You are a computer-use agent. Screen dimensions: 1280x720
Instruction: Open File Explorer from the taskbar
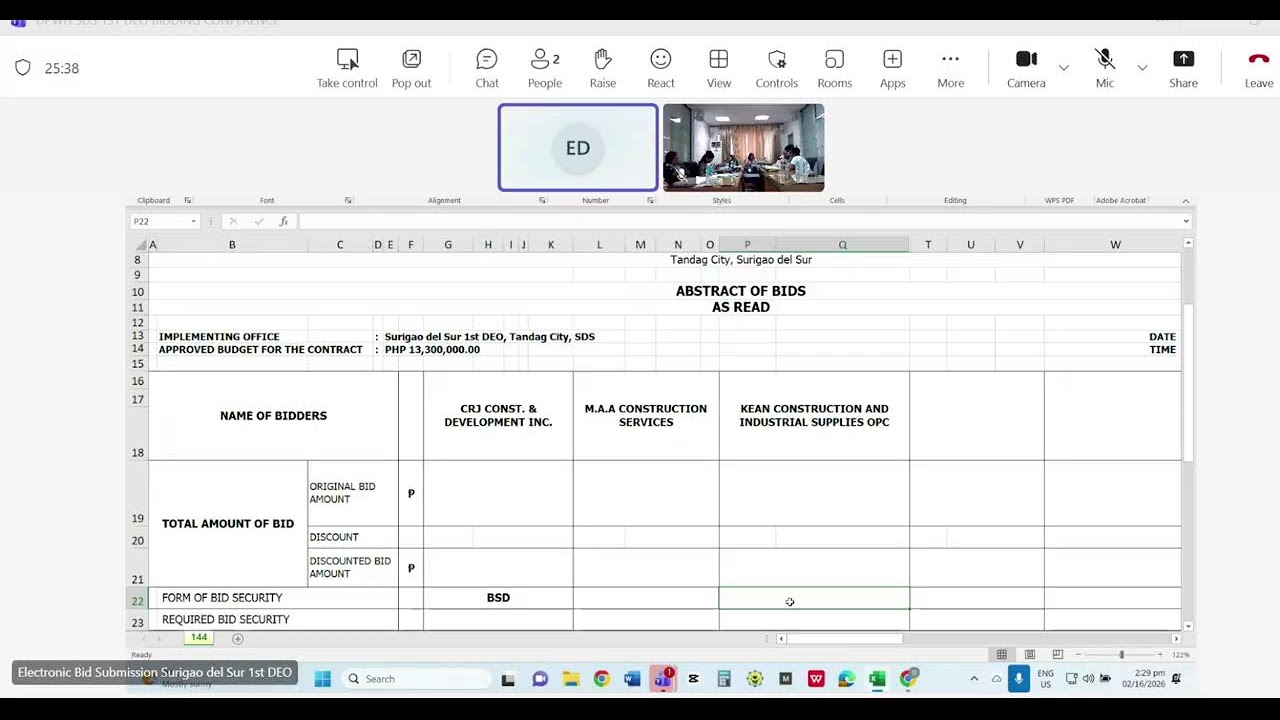point(571,679)
